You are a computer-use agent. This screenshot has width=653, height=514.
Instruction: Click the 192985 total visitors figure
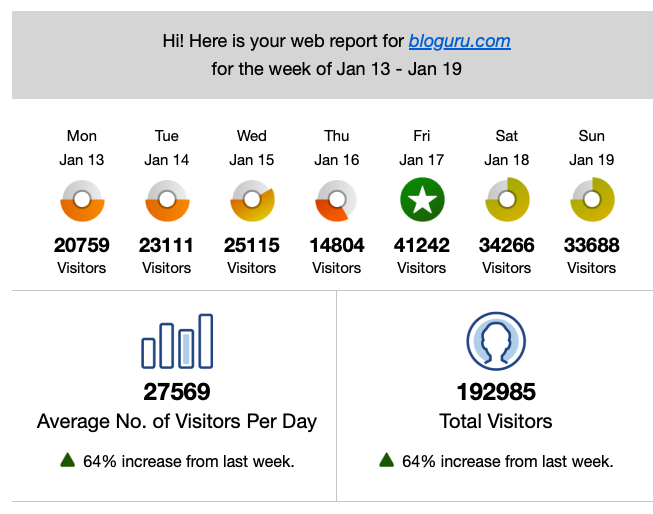tap(496, 392)
